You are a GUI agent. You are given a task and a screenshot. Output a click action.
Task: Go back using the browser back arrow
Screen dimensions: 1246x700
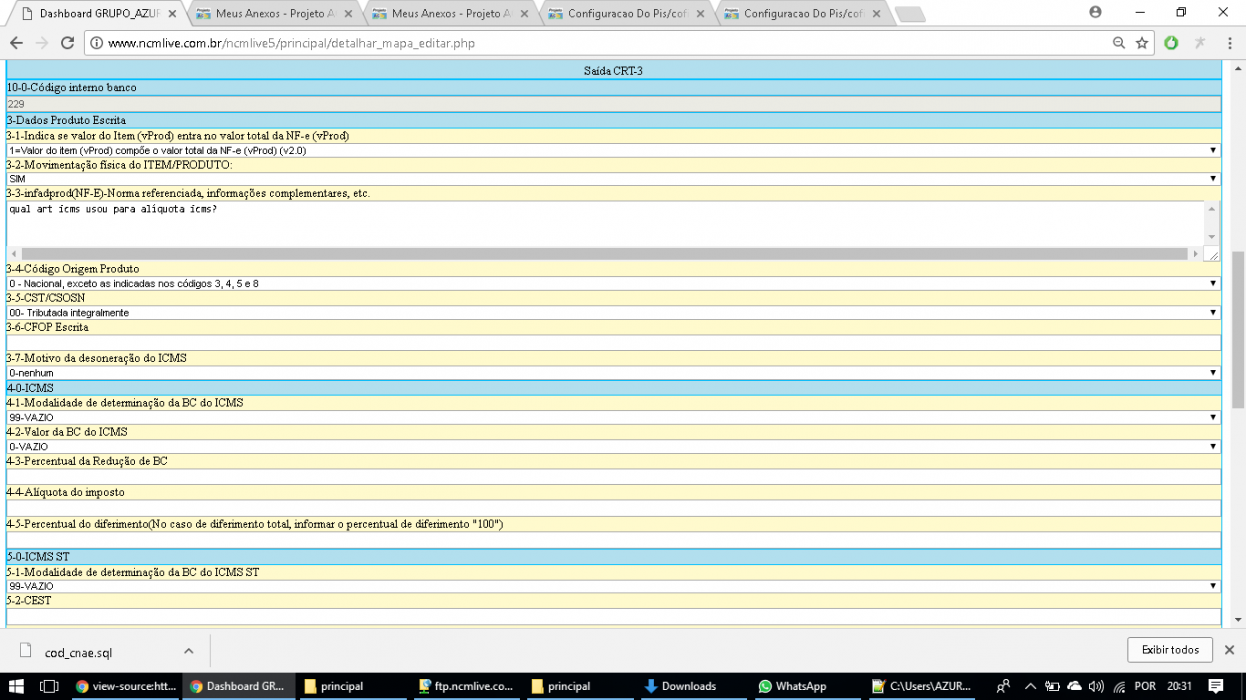(x=16, y=43)
